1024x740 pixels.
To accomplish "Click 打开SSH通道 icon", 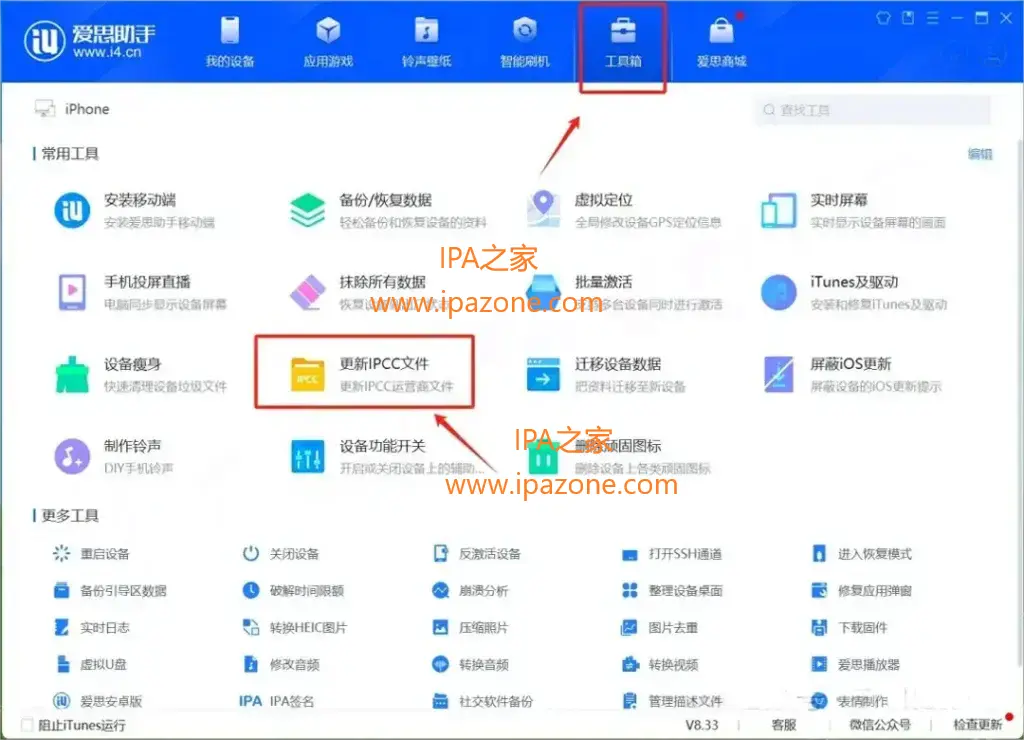I will coord(630,555).
